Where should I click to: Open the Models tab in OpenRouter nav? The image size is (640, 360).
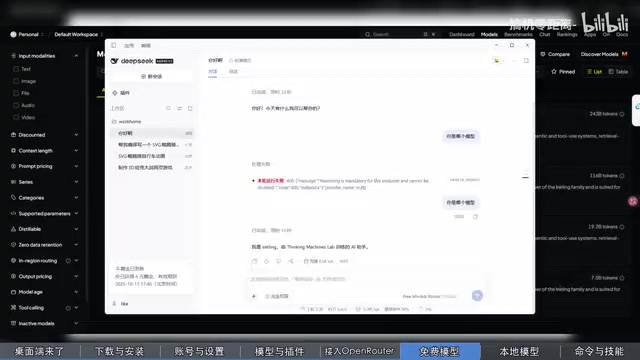489,35
